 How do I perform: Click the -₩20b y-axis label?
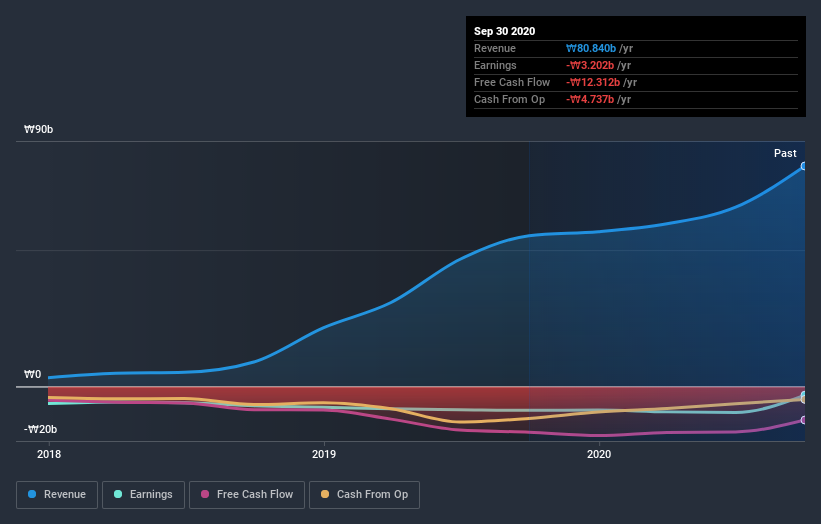coord(40,429)
